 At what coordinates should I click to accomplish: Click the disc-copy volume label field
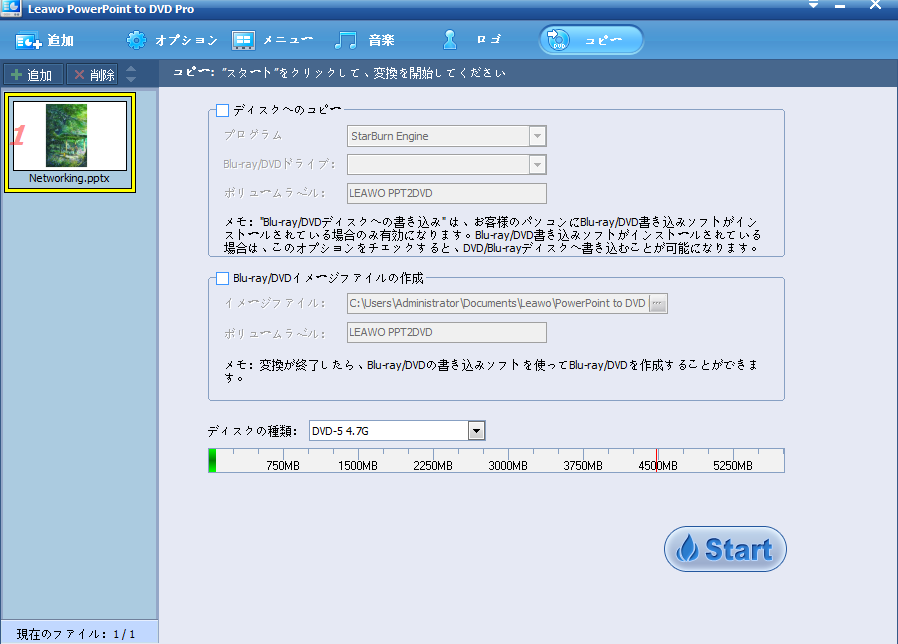[447, 193]
